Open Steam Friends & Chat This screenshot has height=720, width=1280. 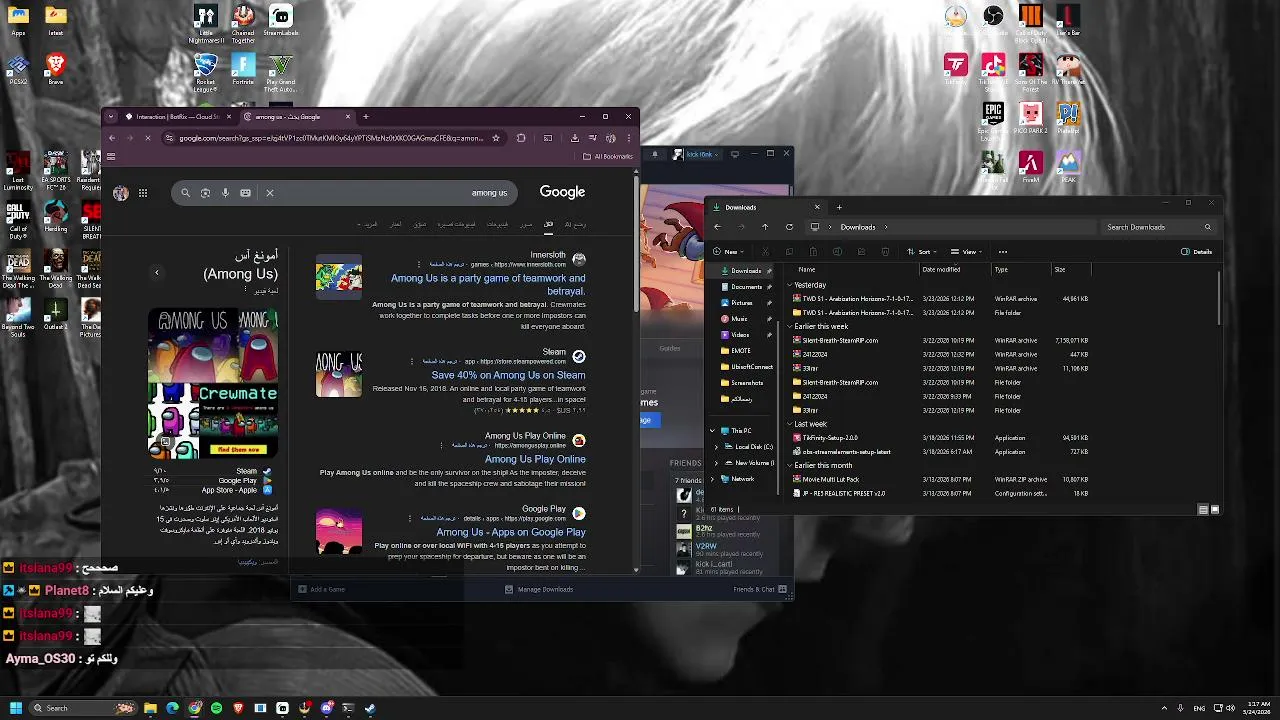tap(760, 589)
